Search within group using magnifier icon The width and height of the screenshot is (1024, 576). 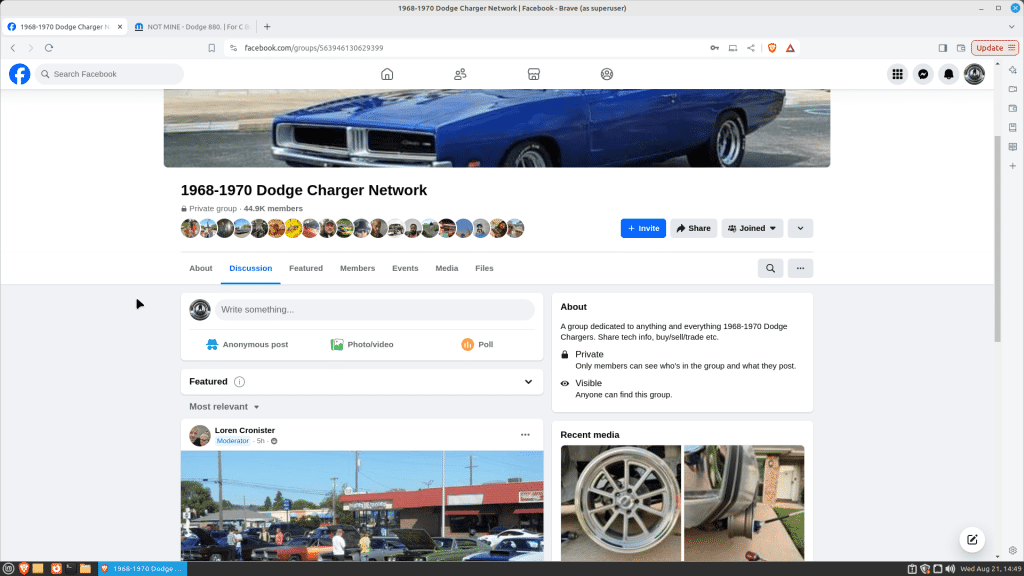pyautogui.click(x=770, y=268)
